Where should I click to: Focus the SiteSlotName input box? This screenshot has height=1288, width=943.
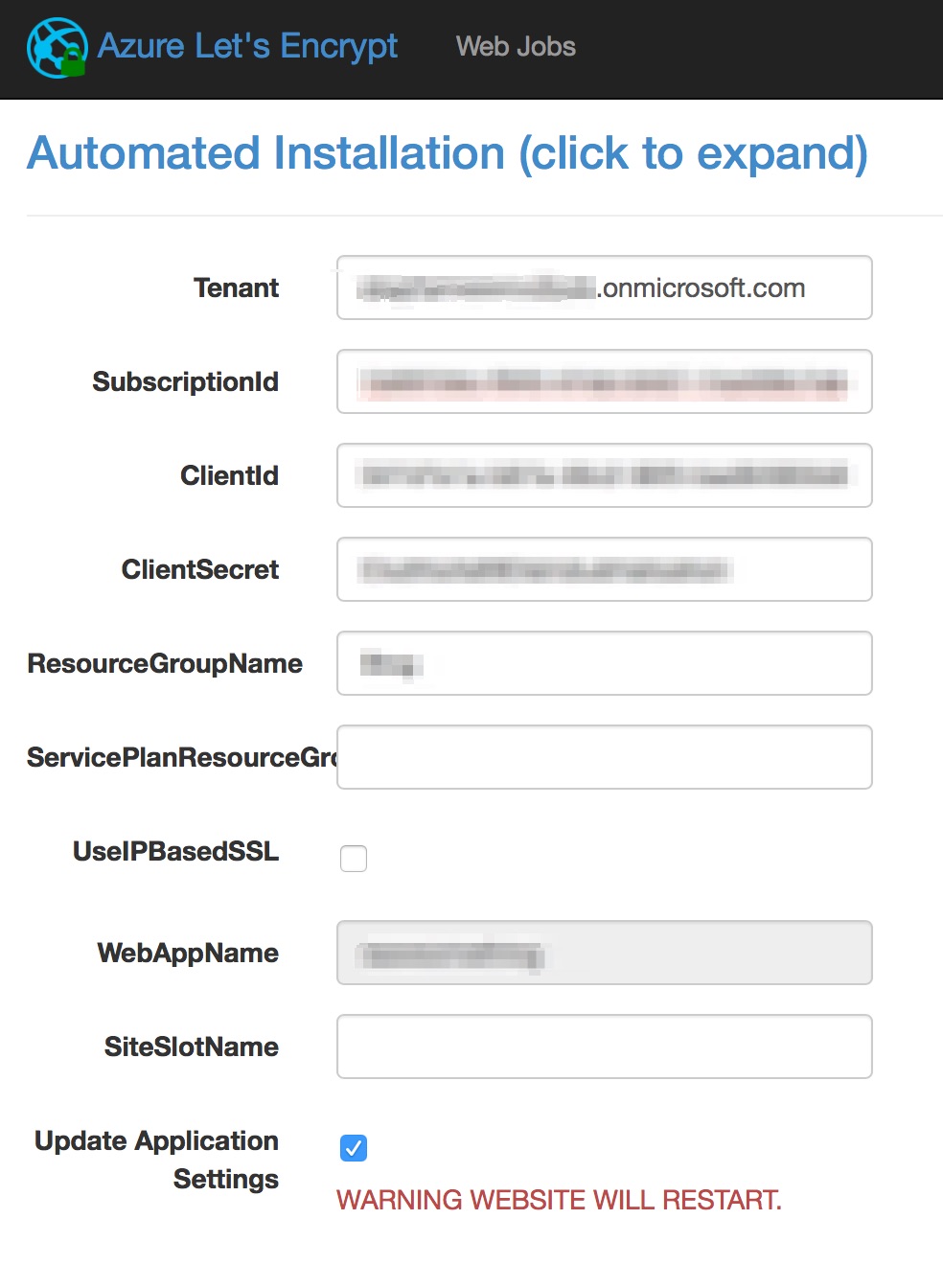(x=604, y=1046)
